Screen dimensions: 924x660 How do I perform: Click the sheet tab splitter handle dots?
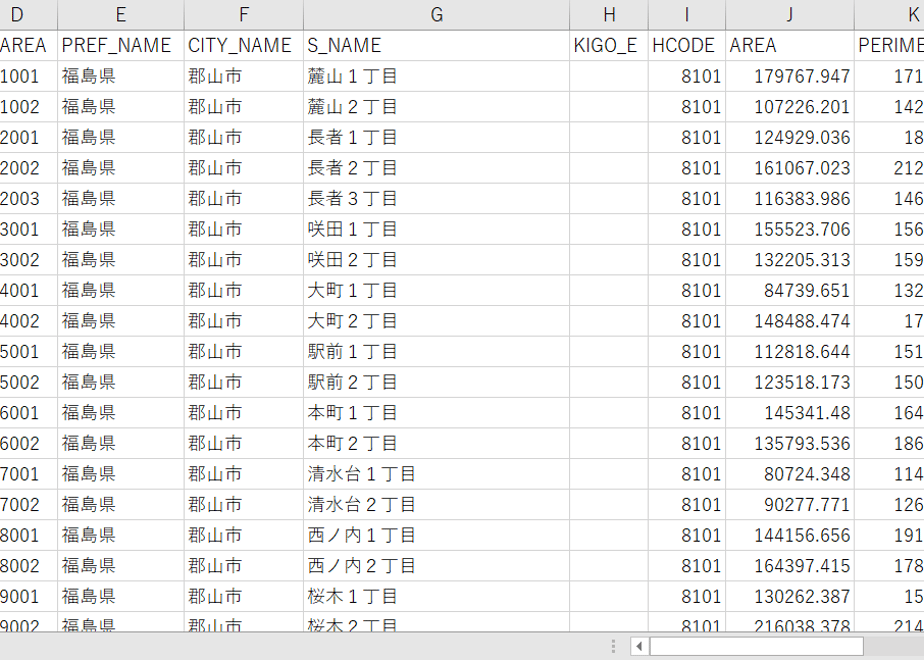[x=613, y=646]
